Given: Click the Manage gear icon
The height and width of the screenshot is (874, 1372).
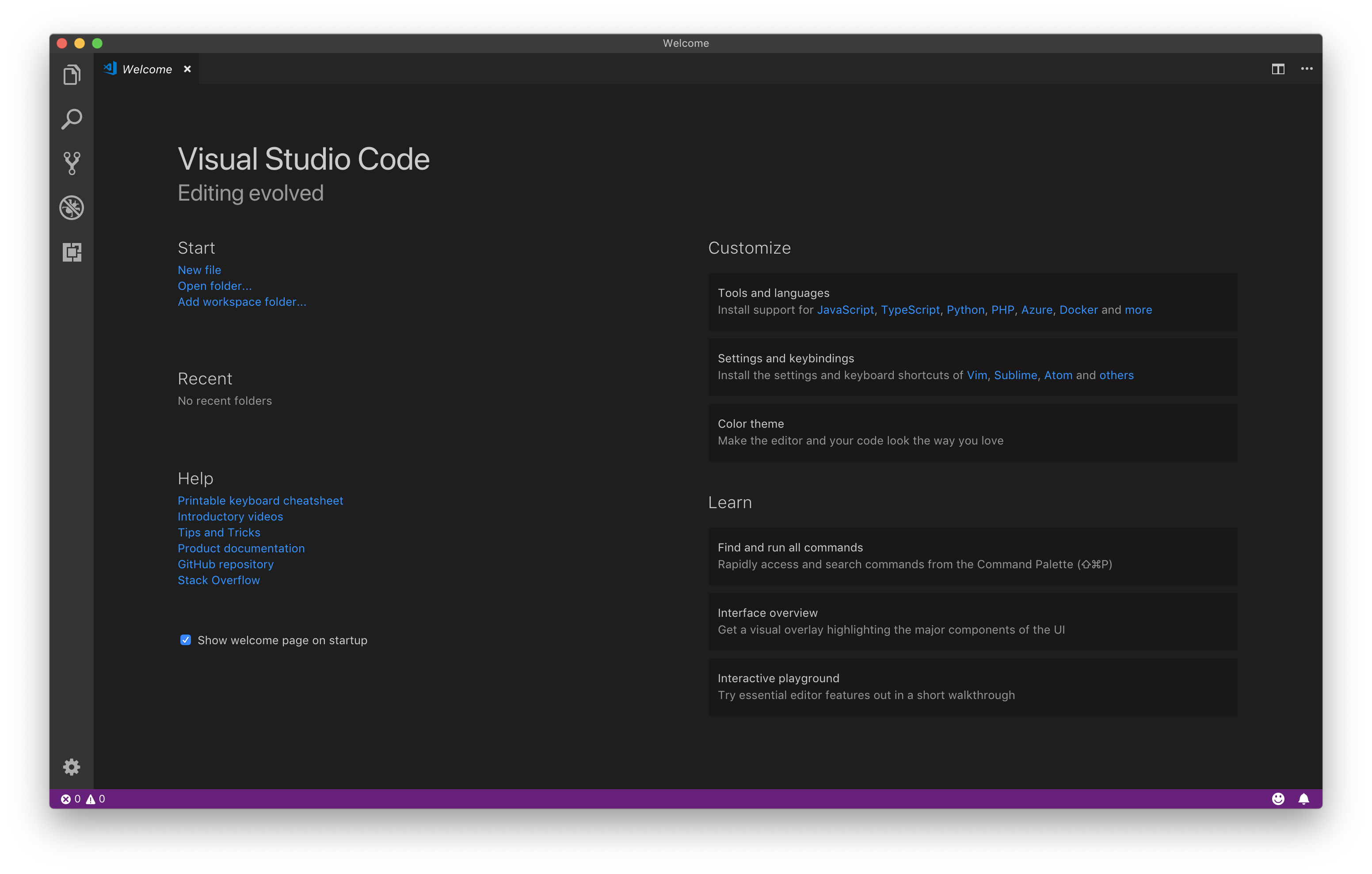Looking at the screenshot, I should click(72, 767).
